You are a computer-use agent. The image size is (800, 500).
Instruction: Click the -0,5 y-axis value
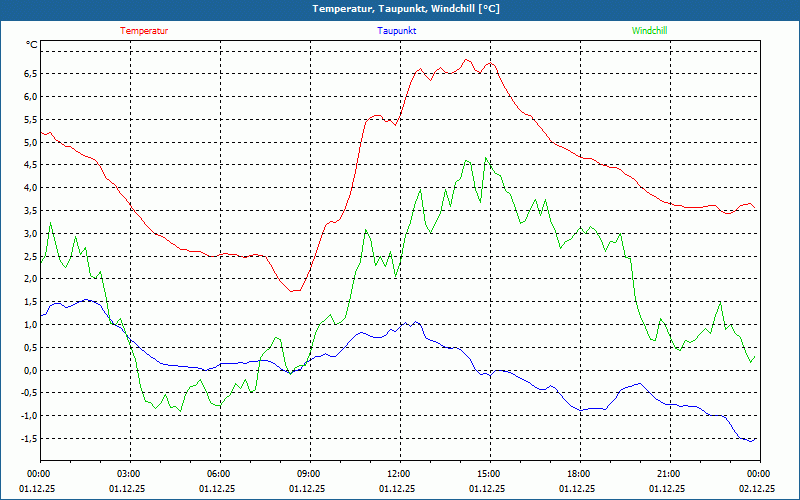[x=29, y=393]
